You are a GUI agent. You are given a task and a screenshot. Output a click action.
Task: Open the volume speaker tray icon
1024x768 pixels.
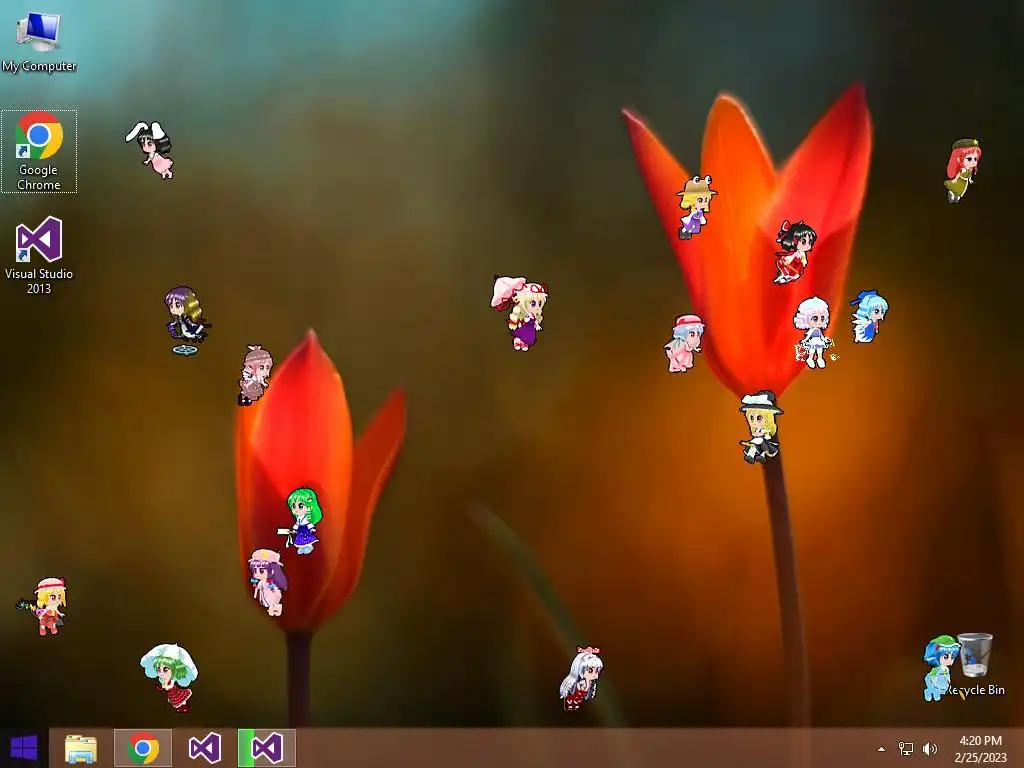coord(929,749)
